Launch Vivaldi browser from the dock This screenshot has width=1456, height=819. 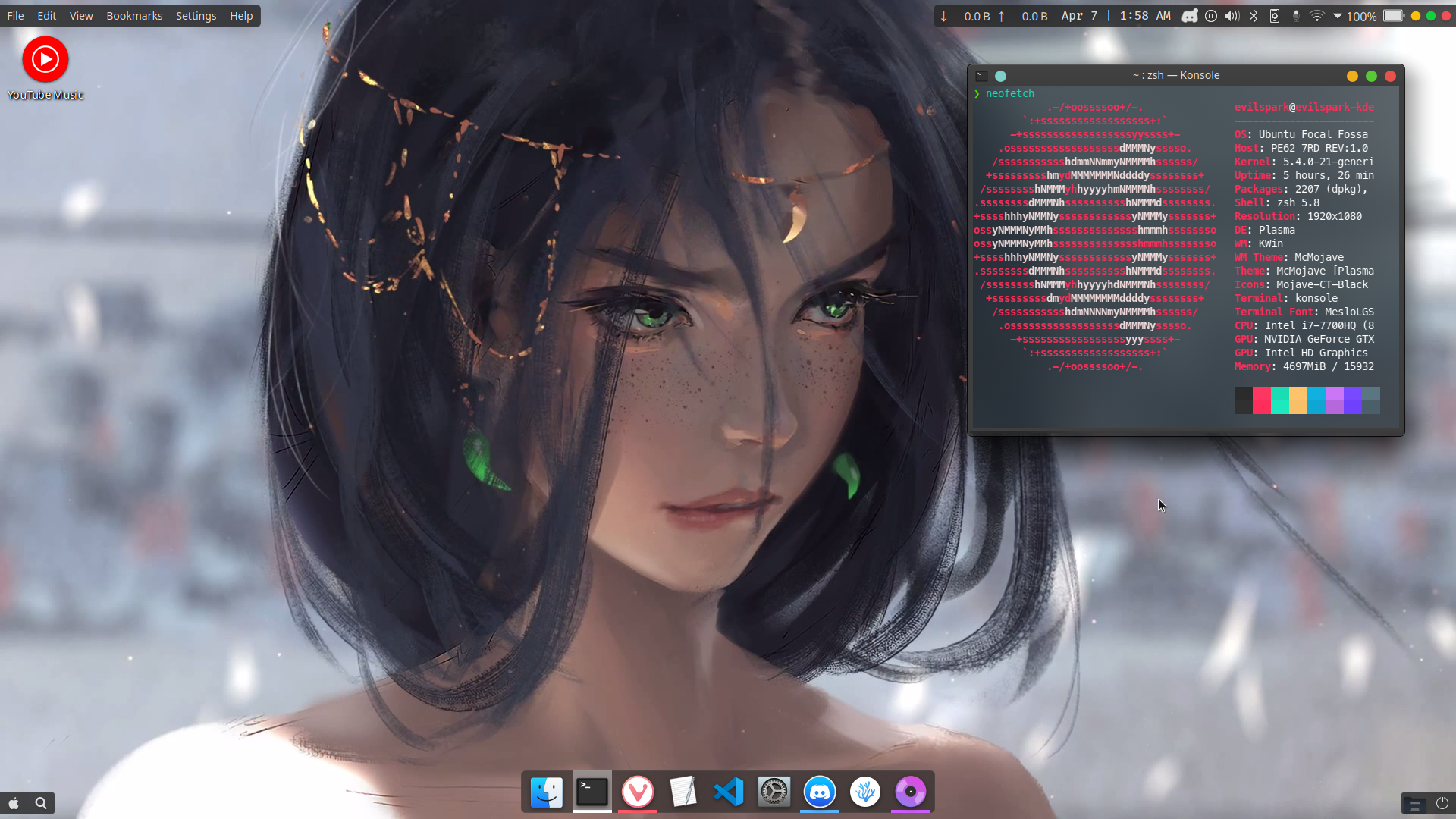pyautogui.click(x=638, y=792)
